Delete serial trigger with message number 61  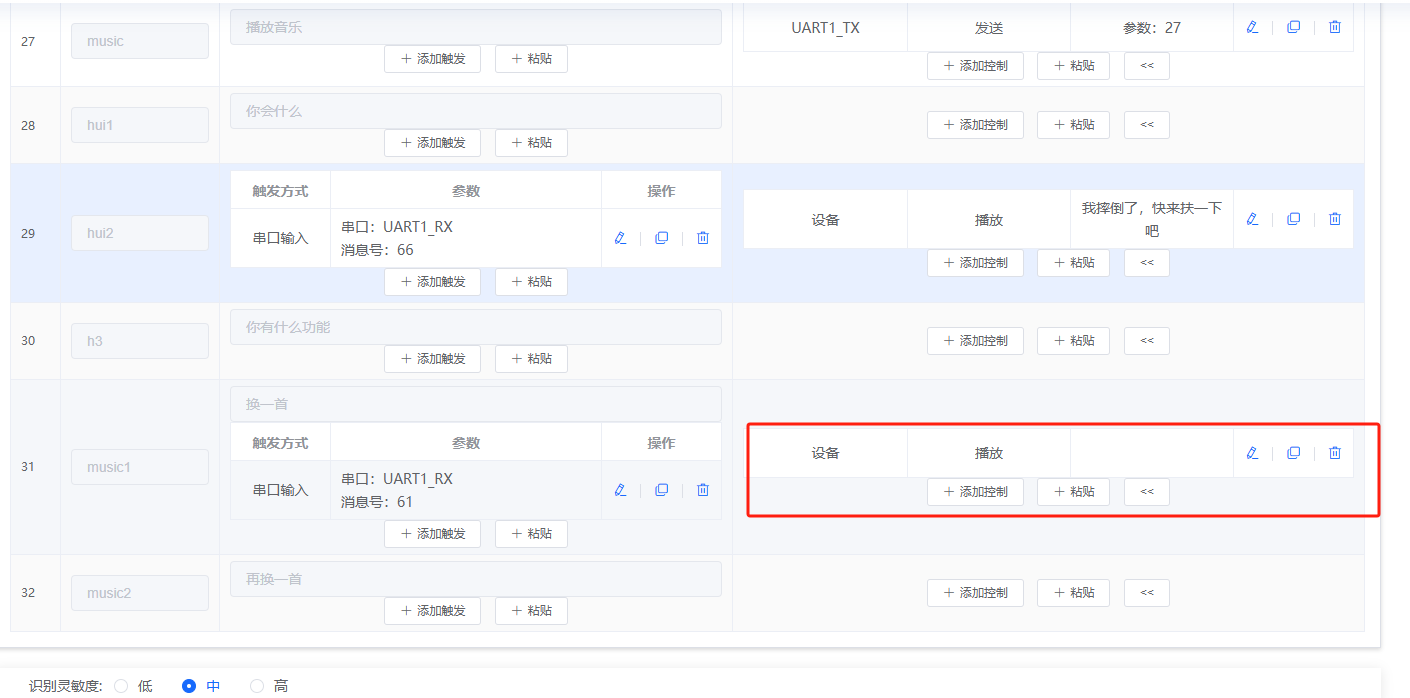702,490
